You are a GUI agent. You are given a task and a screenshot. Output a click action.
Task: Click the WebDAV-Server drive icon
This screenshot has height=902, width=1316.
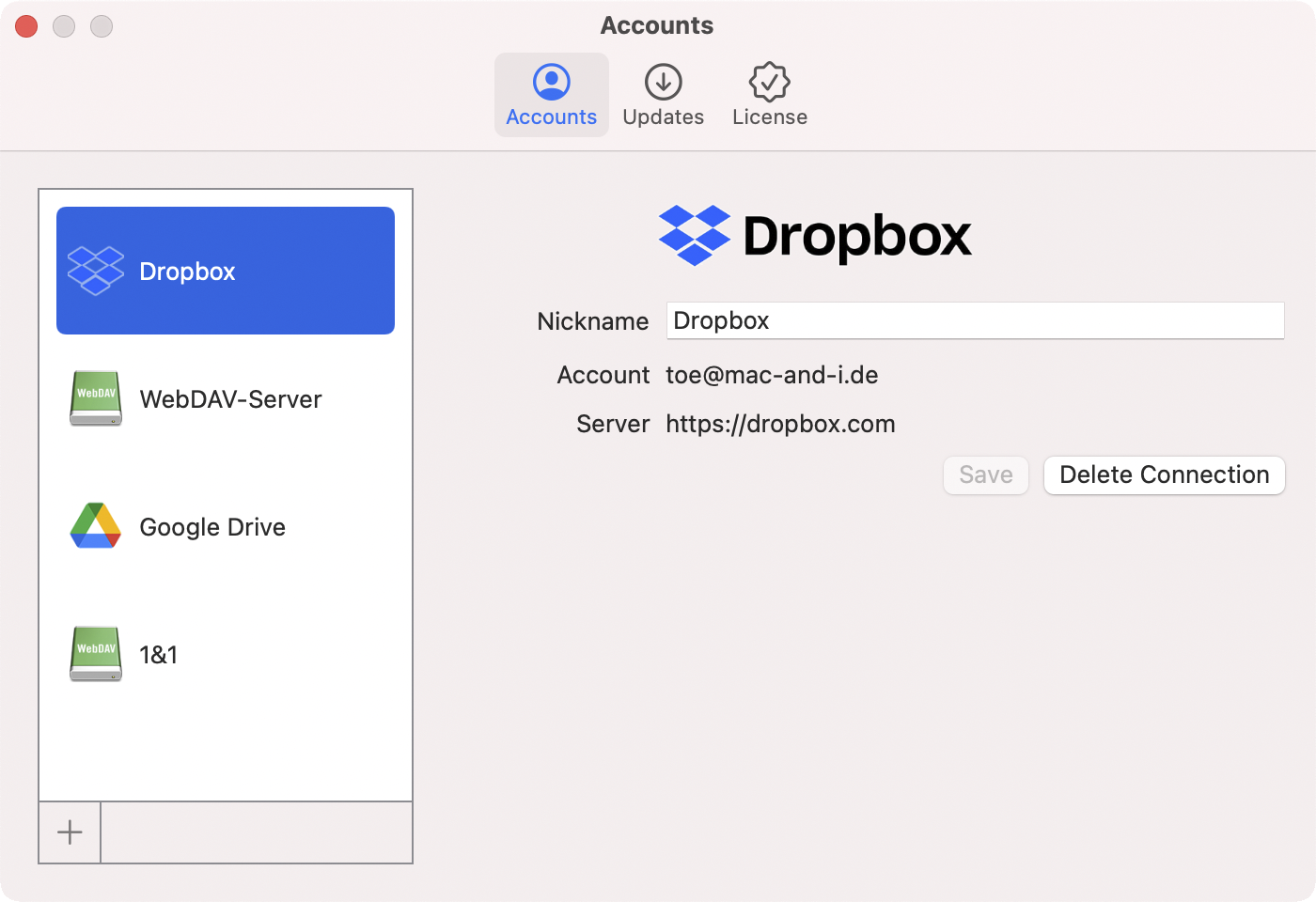coord(96,398)
